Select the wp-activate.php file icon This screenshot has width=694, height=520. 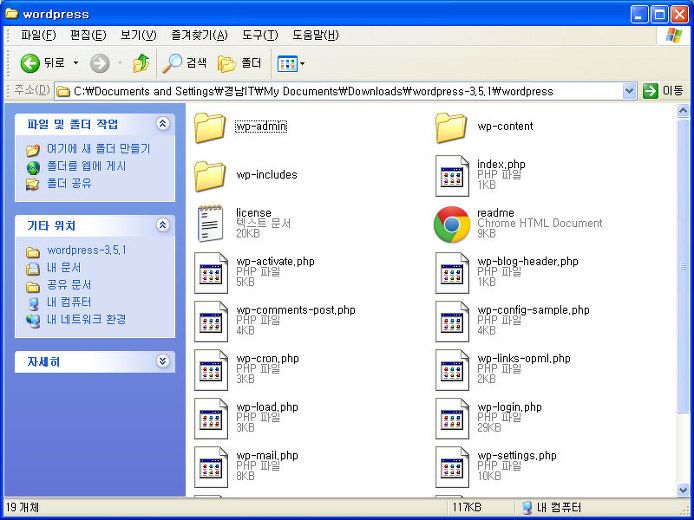211,273
